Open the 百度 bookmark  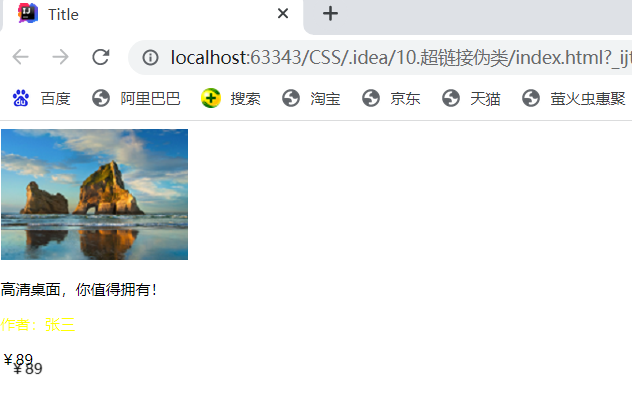pyautogui.click(x=42, y=98)
